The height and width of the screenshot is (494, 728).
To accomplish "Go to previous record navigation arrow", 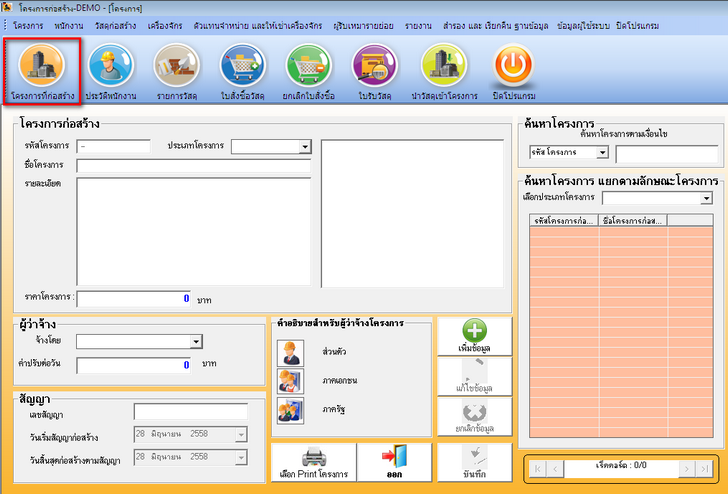I will click(555, 469).
